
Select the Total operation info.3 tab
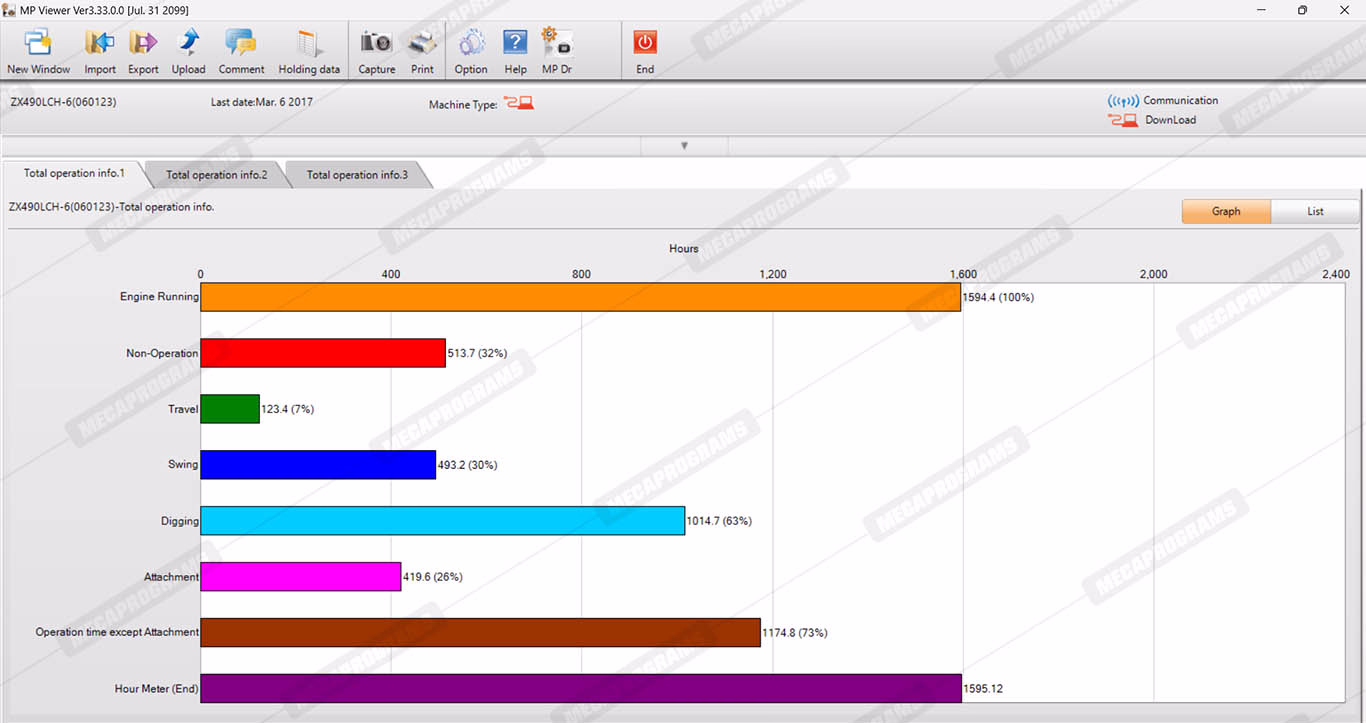pyautogui.click(x=357, y=175)
